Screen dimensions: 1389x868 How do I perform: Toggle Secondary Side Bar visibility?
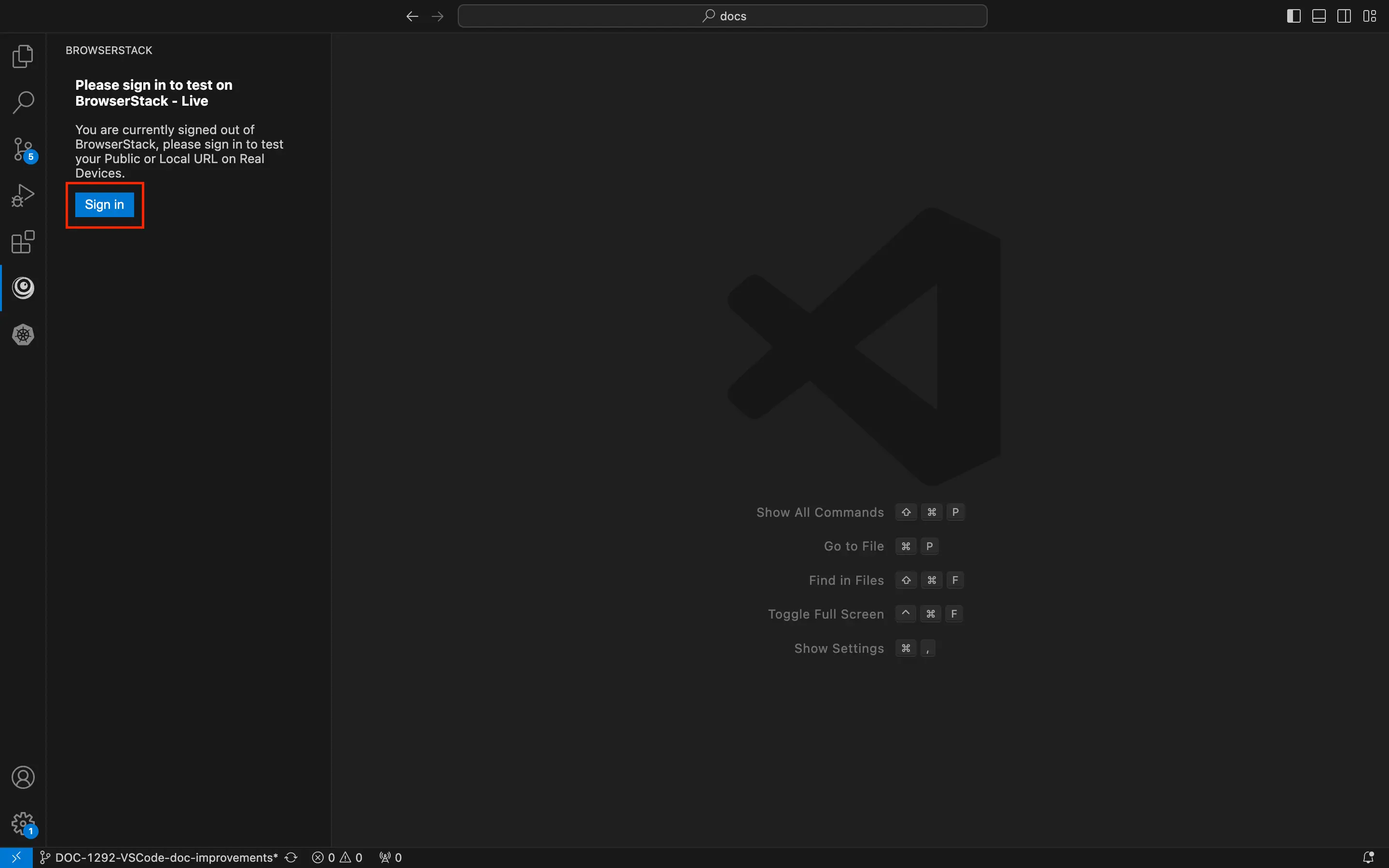tap(1344, 16)
